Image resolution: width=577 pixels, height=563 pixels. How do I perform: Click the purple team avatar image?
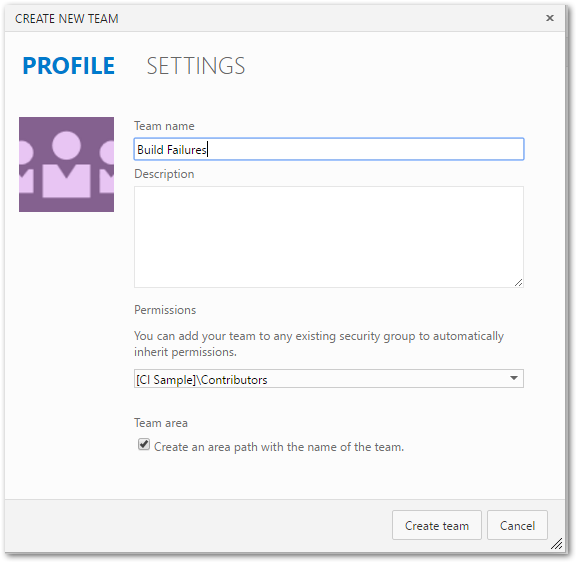66,164
